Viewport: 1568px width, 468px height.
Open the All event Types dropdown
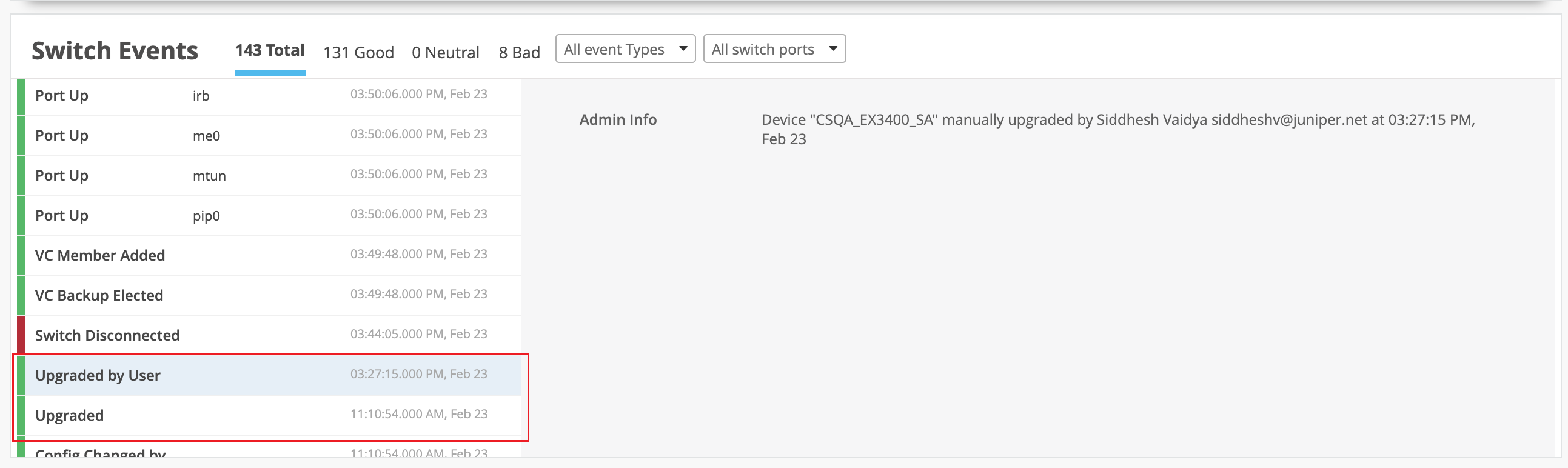coord(625,48)
